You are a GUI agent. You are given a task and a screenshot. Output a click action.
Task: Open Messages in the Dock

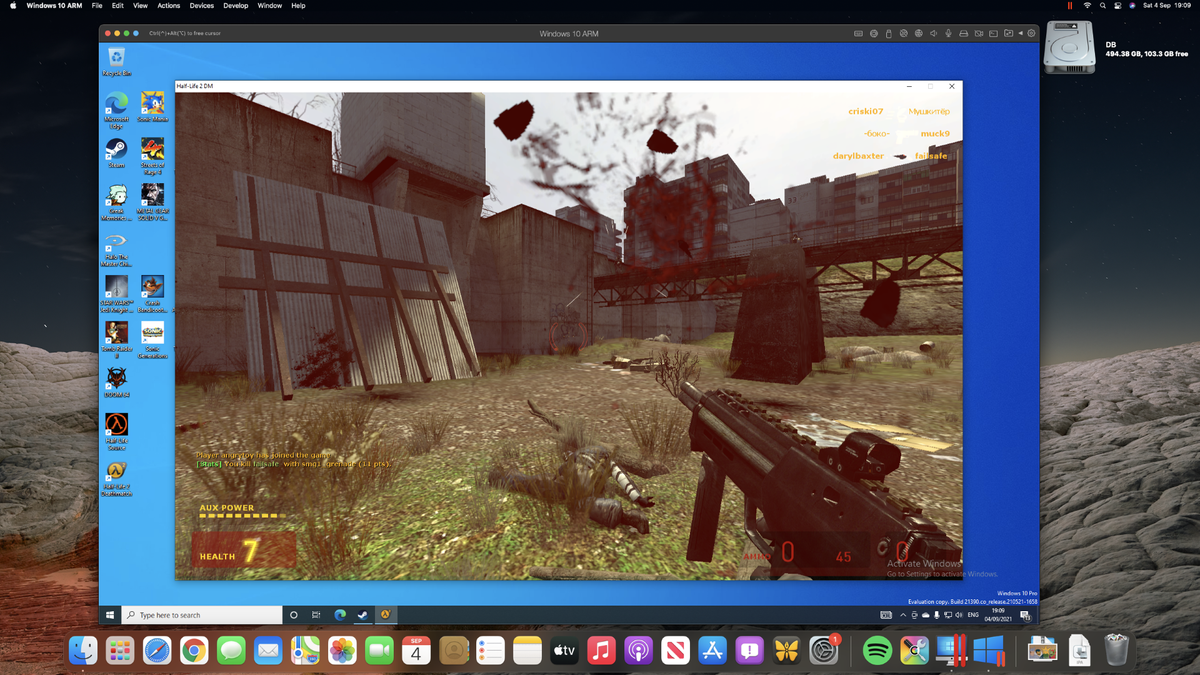[231, 651]
